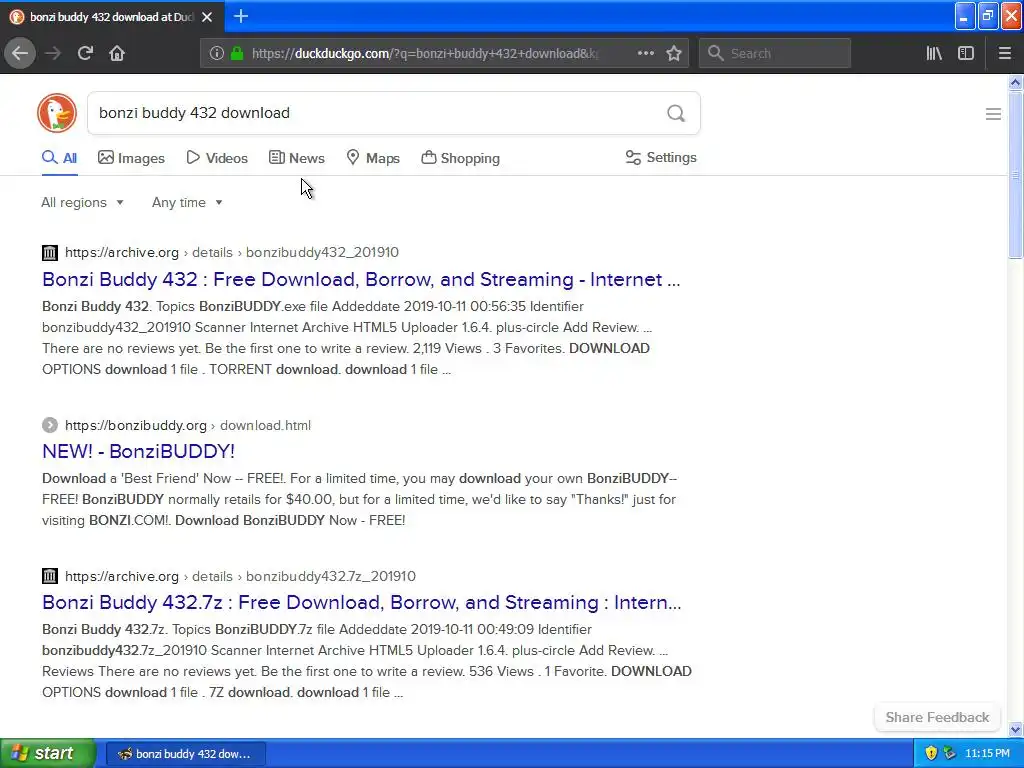Viewport: 1024px width, 768px height.
Task: Click the security shield tray icon
Action: (931, 753)
